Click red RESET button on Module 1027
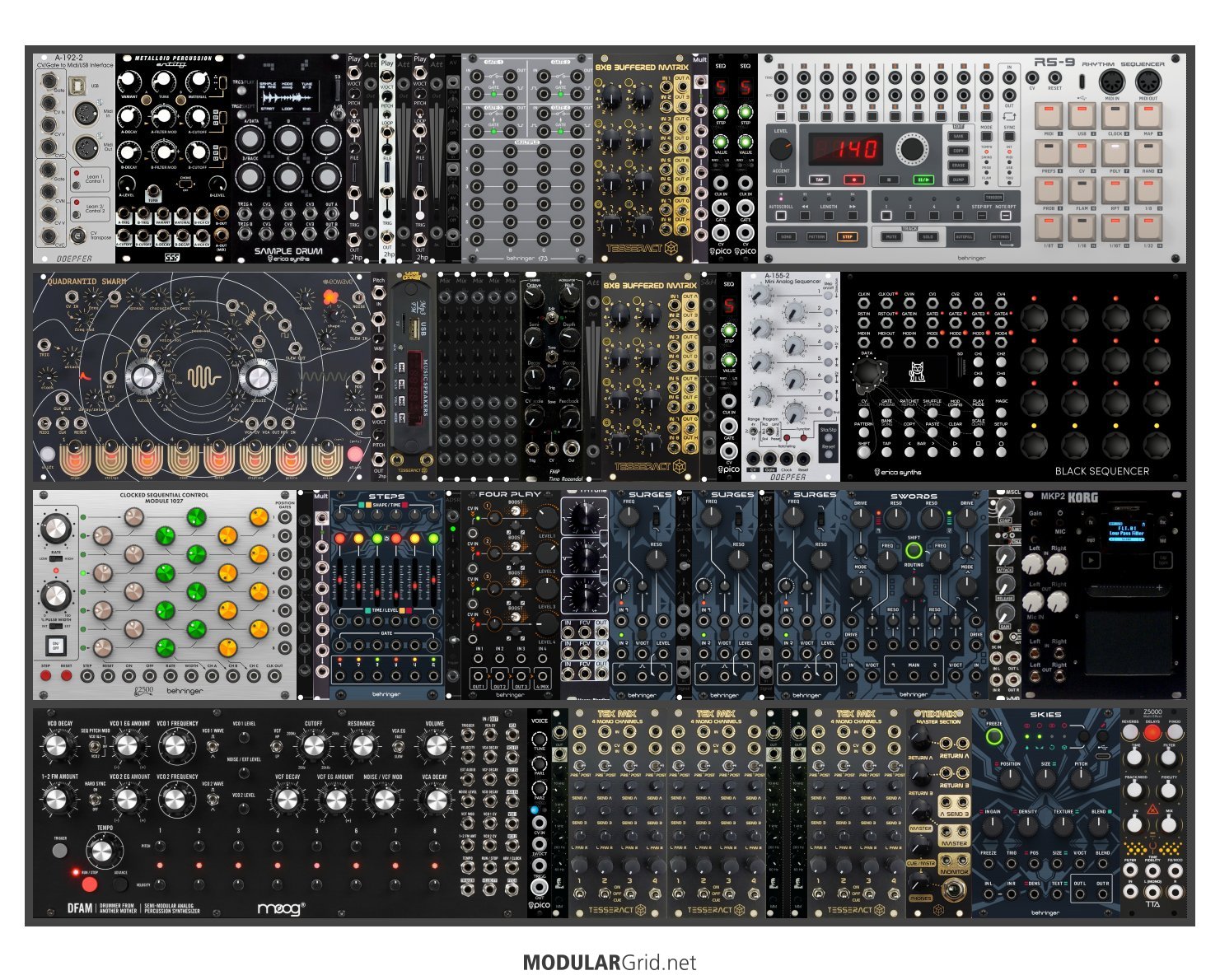The image size is (1220, 980). click(x=66, y=676)
